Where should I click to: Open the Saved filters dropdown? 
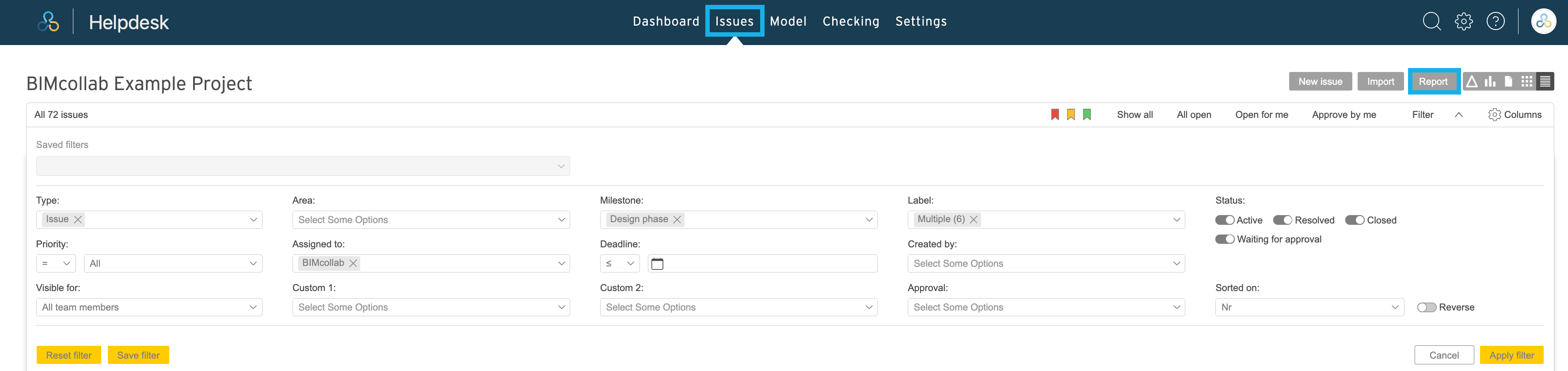303,166
